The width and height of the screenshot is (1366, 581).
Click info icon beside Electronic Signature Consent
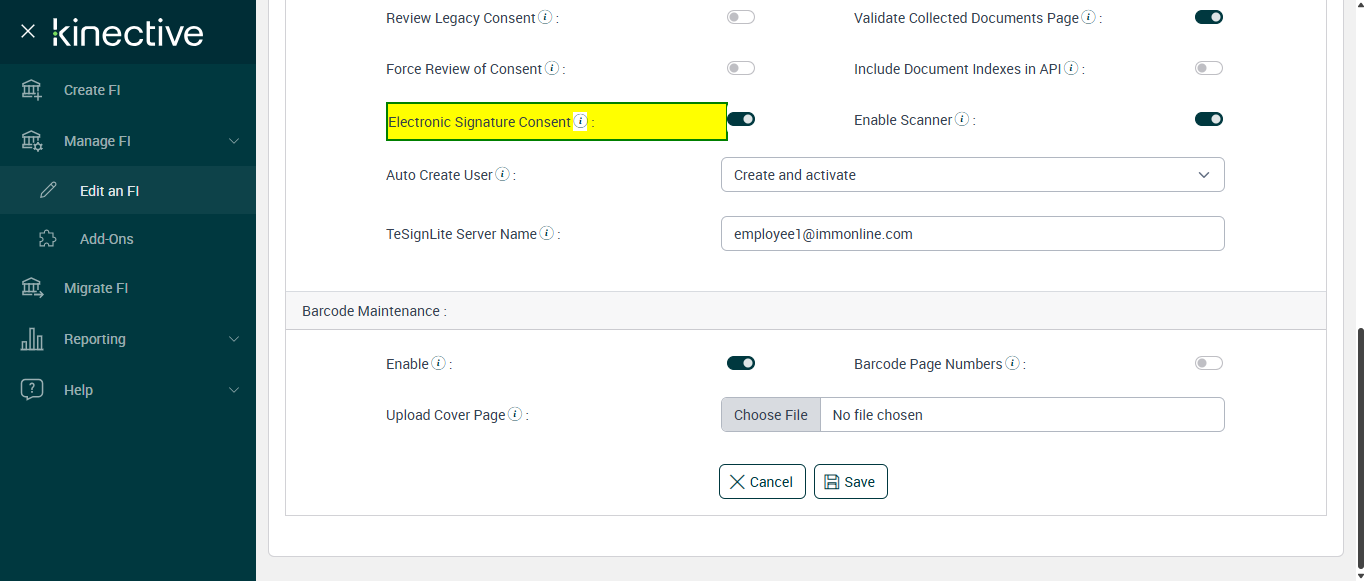[580, 122]
